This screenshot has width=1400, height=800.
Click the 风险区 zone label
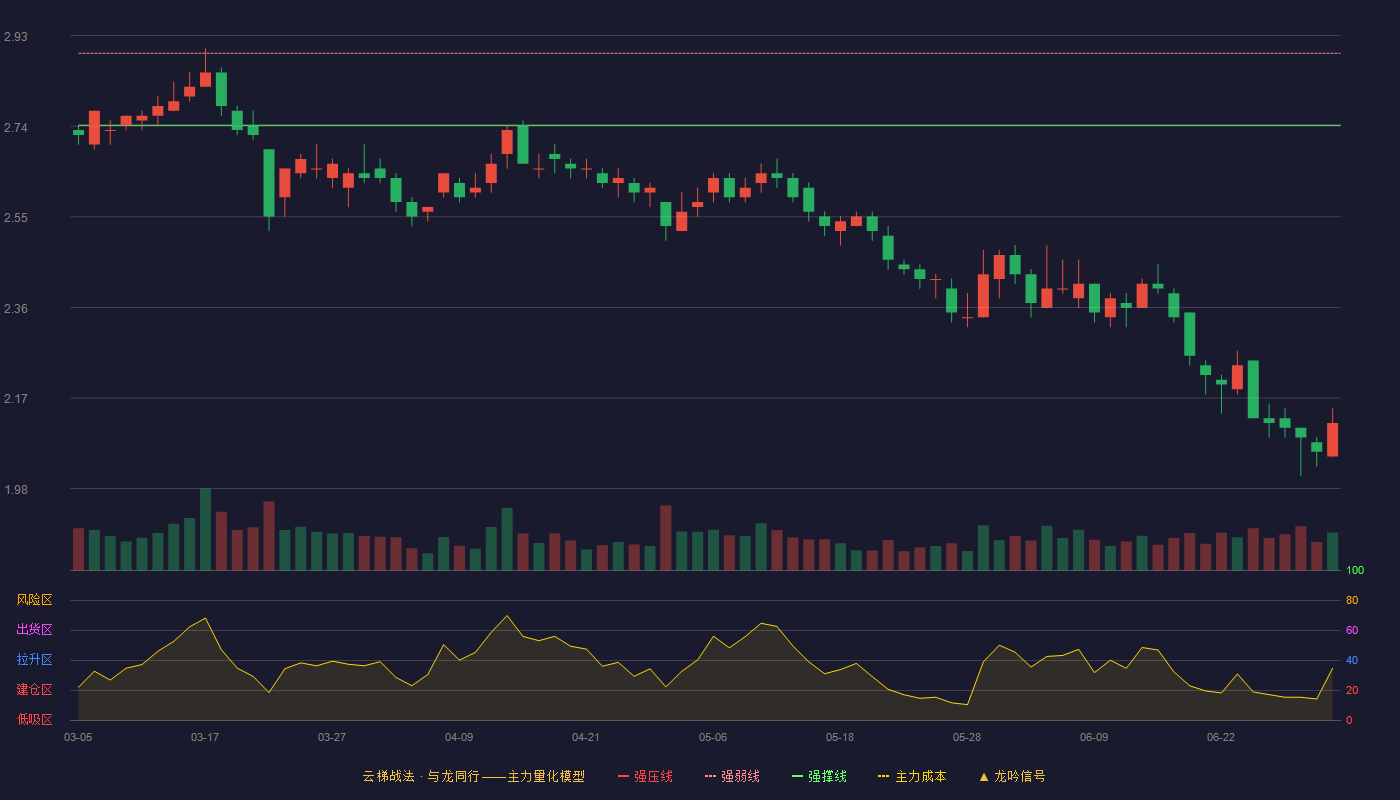click(x=34, y=600)
